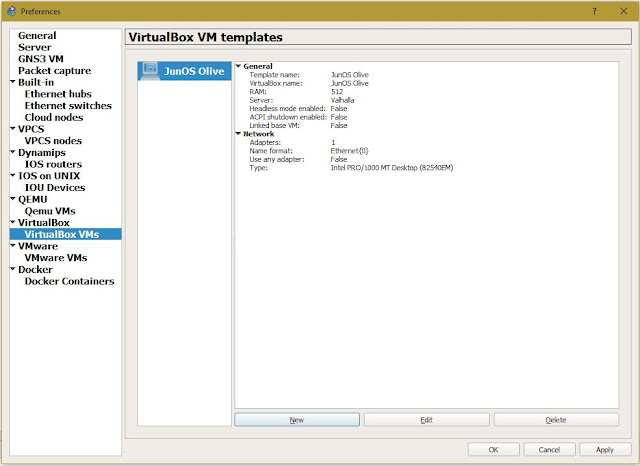
Task: Collapse the VMware tree section
Action: (13, 246)
